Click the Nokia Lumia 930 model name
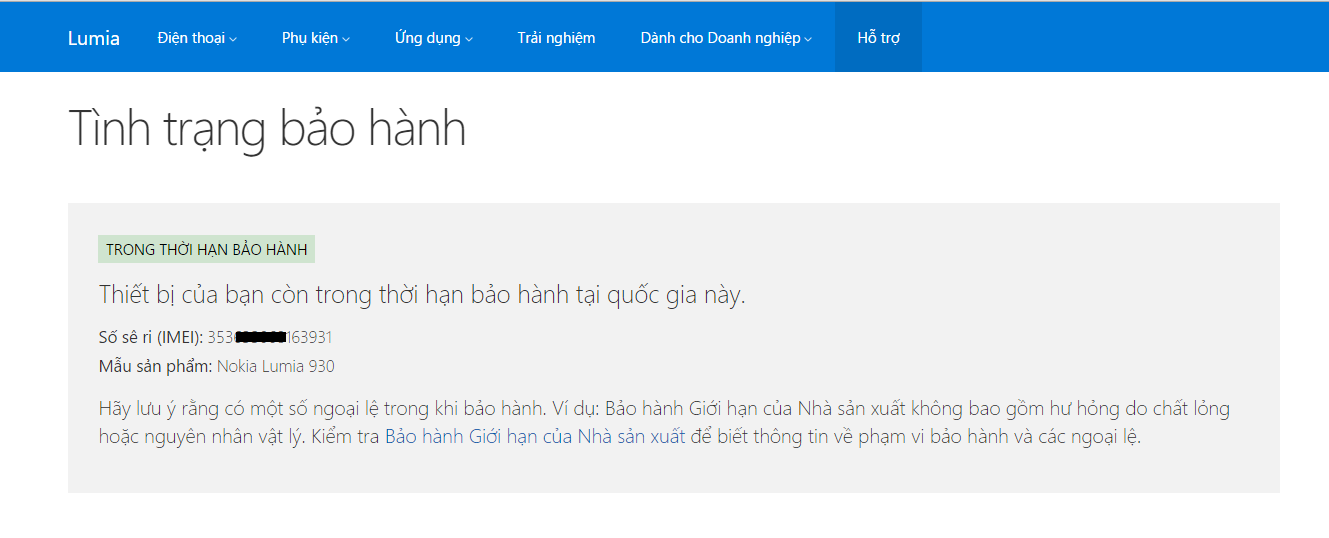This screenshot has height=538, width=1329. [276, 366]
